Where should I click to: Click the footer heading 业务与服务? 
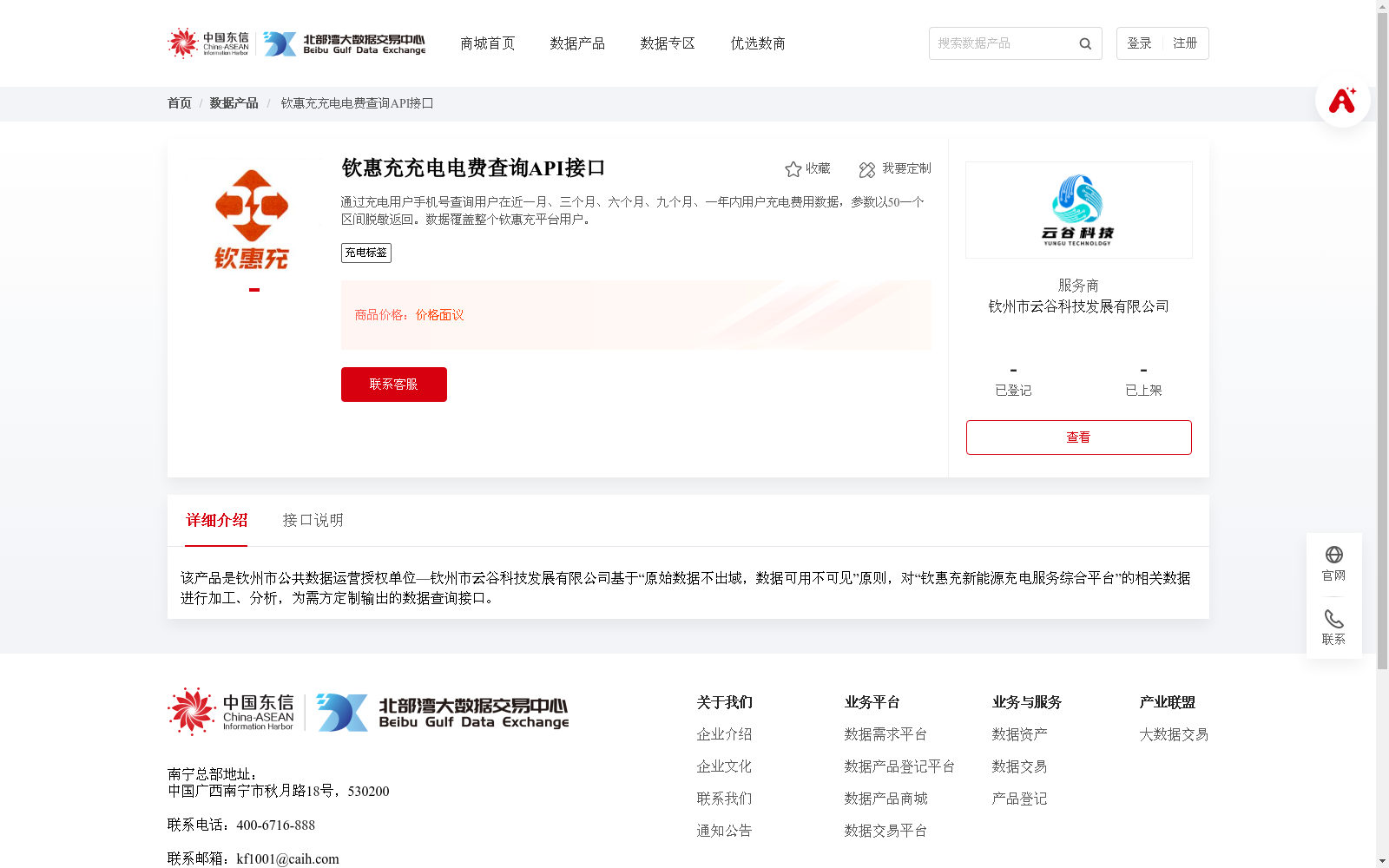pos(1026,702)
